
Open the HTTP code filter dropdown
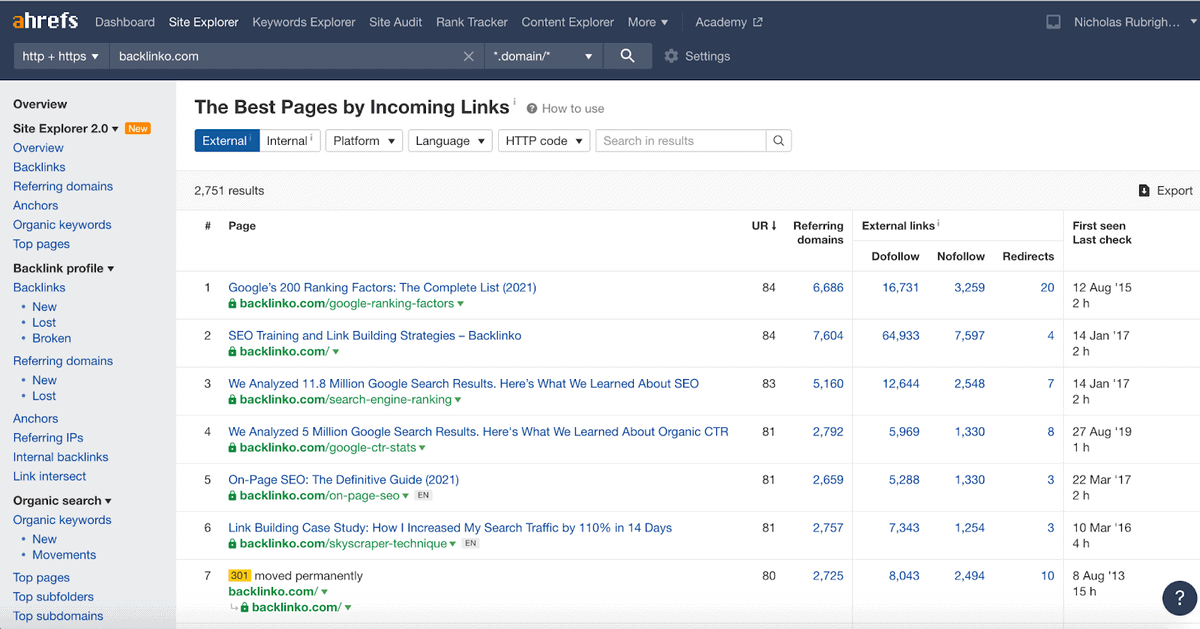(544, 141)
